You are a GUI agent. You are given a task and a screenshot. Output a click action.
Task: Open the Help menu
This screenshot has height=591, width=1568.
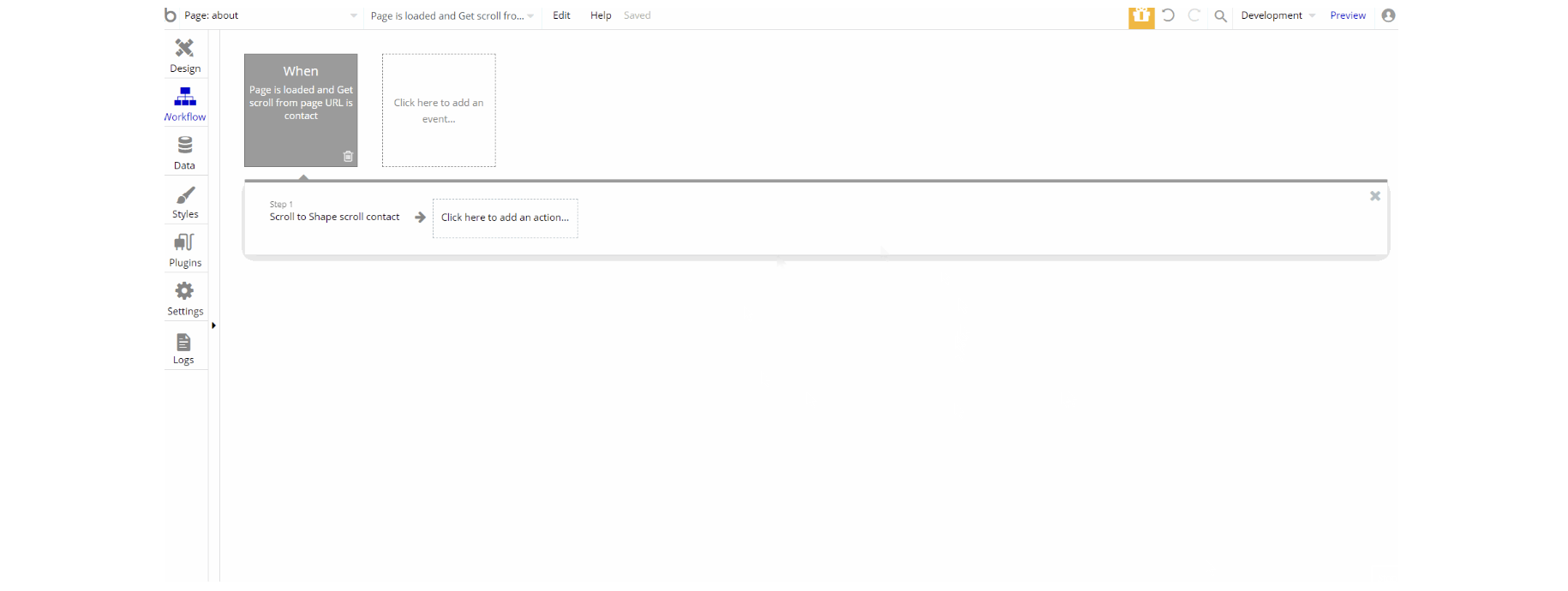[x=601, y=15]
